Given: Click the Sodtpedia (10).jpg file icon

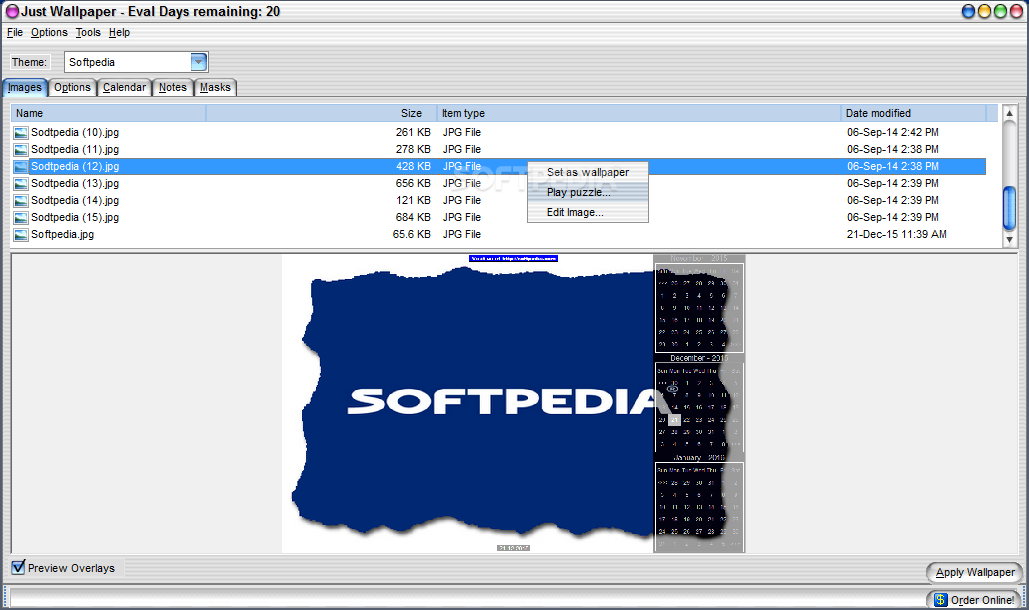Looking at the screenshot, I should point(21,132).
